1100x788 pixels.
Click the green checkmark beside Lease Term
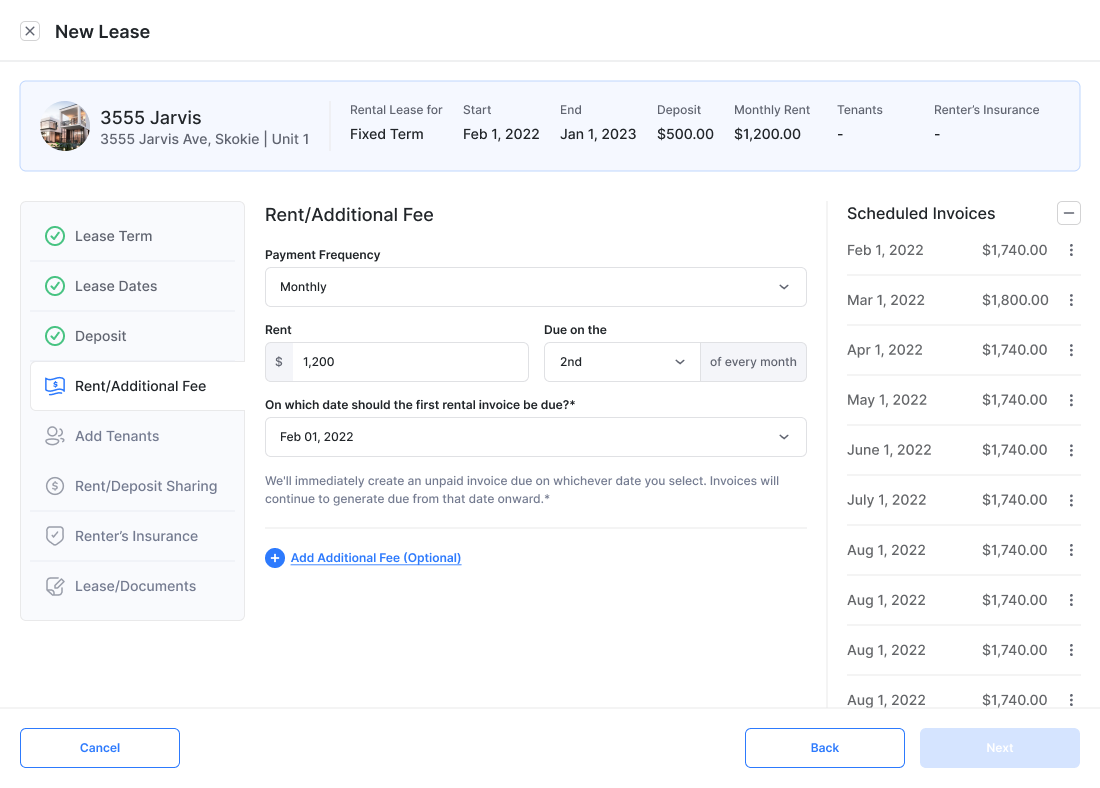(x=55, y=236)
